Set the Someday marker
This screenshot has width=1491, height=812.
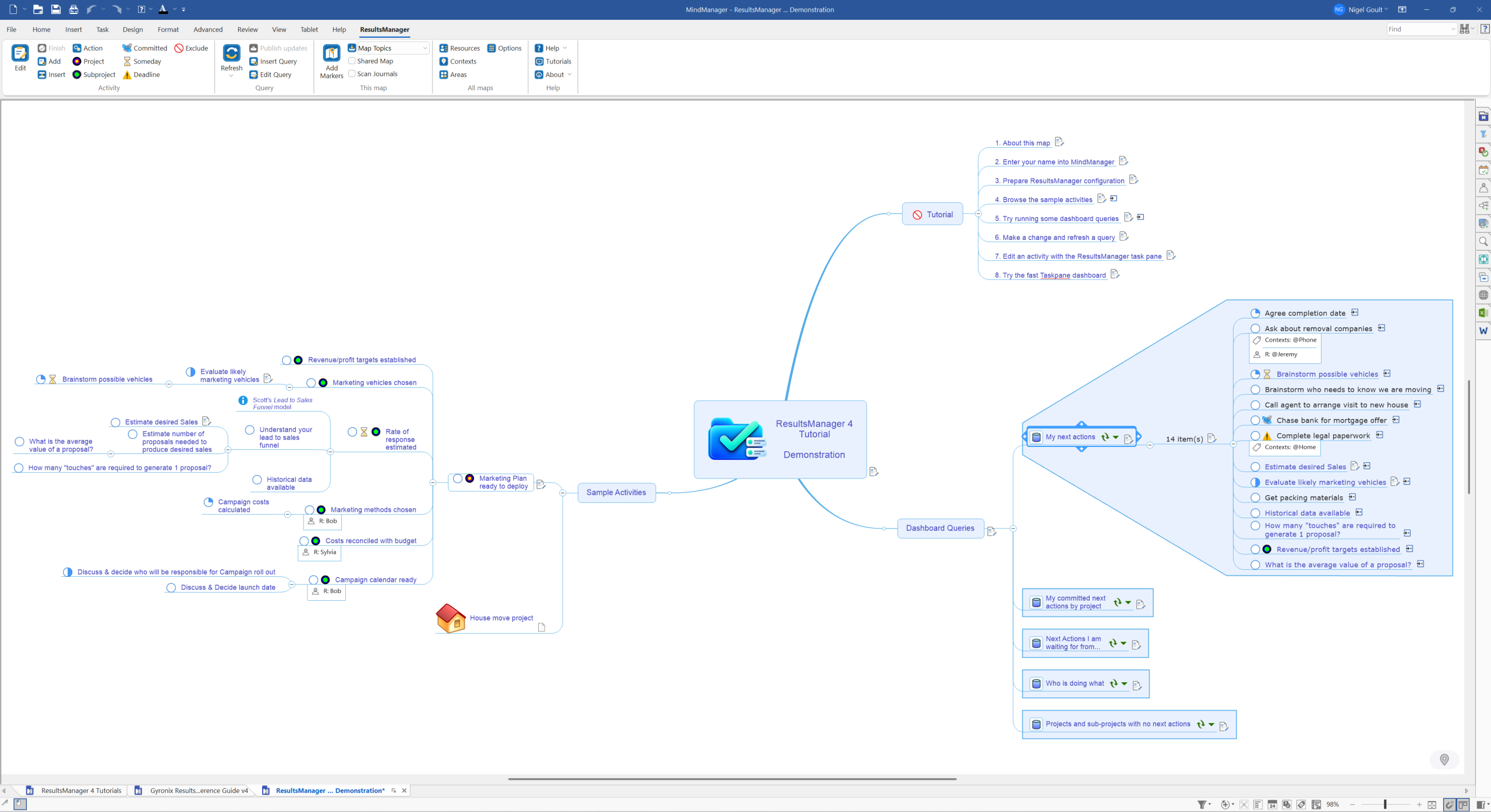tap(142, 62)
